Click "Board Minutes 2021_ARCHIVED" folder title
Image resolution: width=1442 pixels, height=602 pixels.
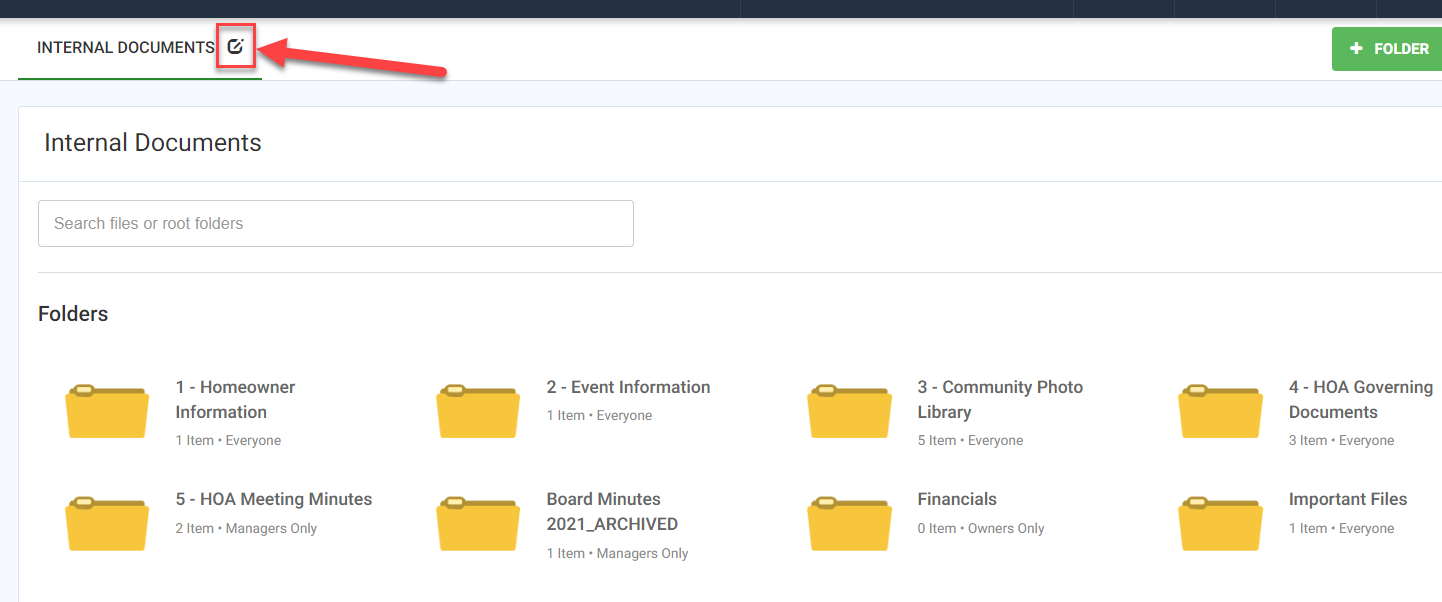612,511
